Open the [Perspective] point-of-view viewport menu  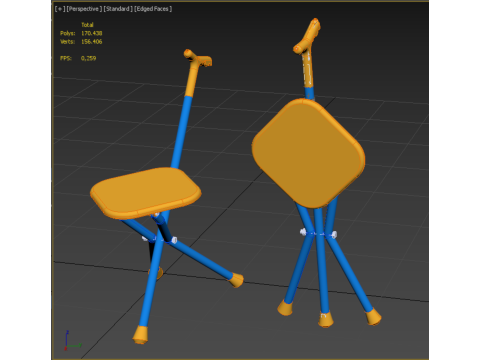pyautogui.click(x=84, y=9)
